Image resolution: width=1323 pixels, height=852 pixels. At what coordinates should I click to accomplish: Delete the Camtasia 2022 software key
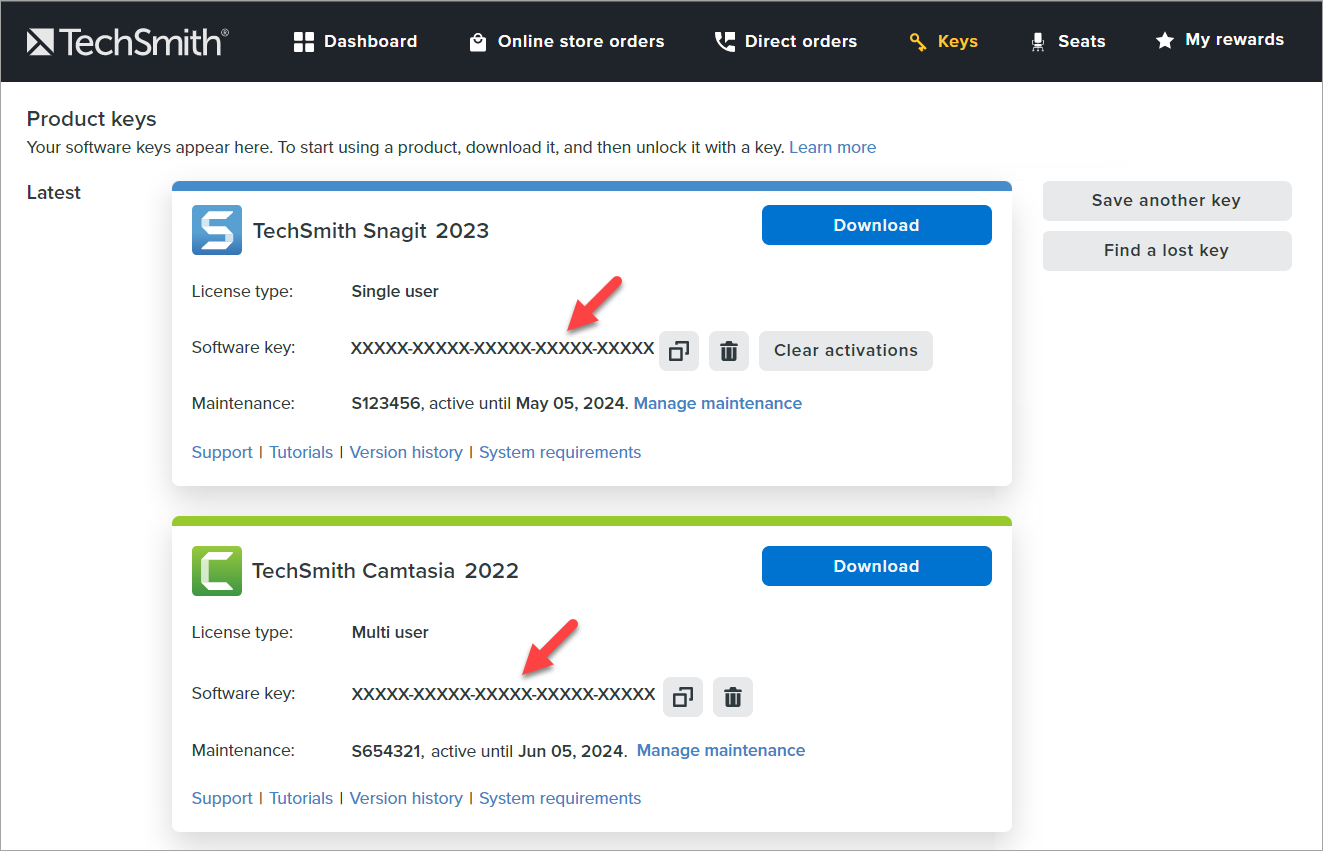(x=733, y=697)
